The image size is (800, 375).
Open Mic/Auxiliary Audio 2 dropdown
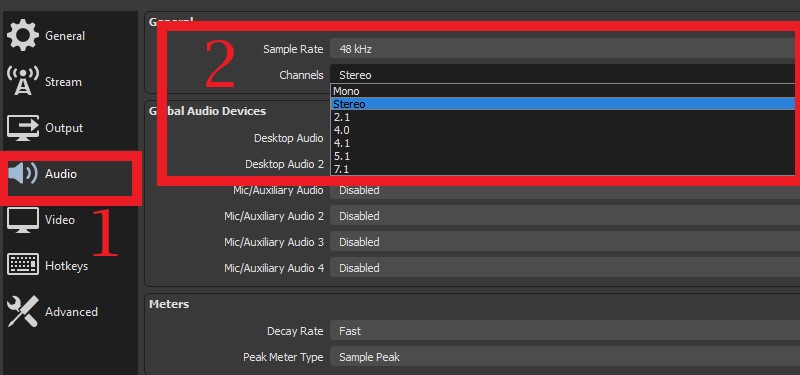click(x=565, y=216)
